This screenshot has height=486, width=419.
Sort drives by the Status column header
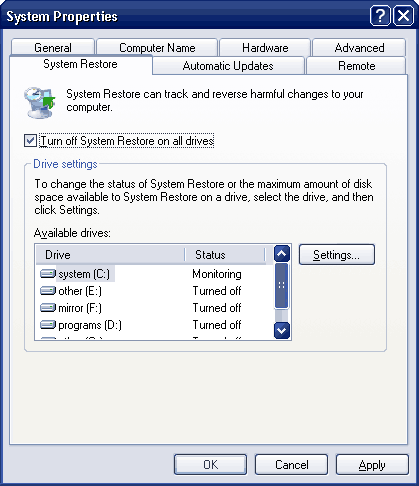(225, 255)
